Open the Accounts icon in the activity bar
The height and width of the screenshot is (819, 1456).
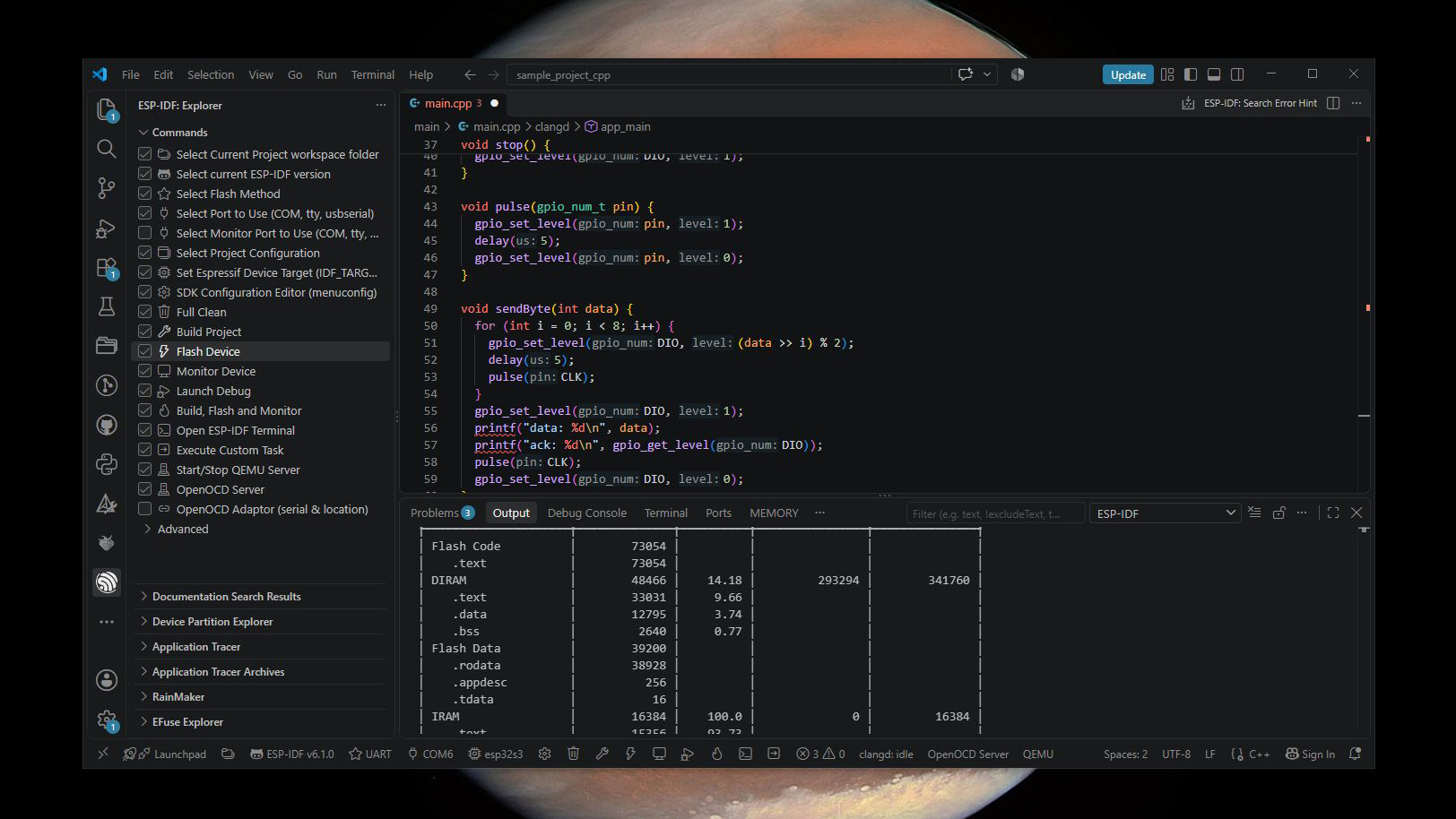tap(106, 680)
